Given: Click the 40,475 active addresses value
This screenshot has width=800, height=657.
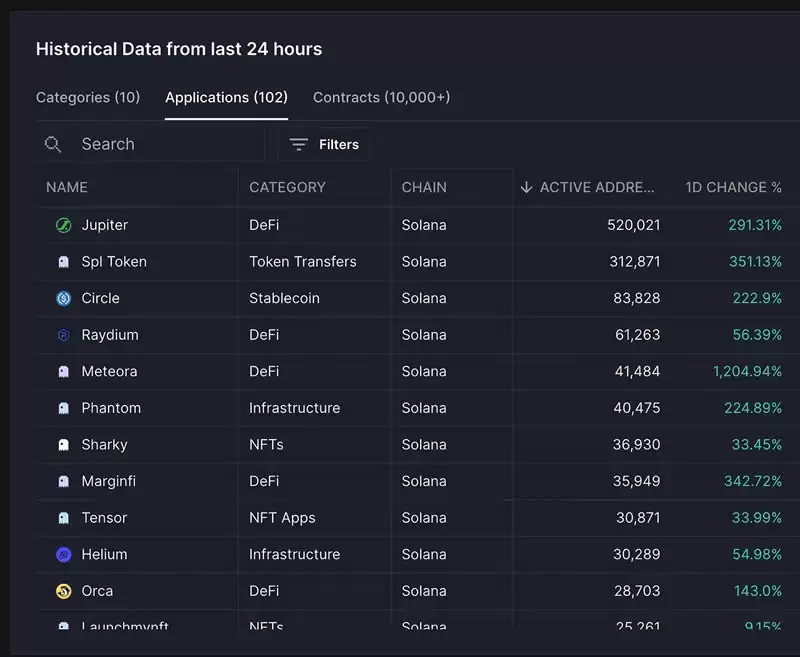Looking at the screenshot, I should (x=637, y=408).
